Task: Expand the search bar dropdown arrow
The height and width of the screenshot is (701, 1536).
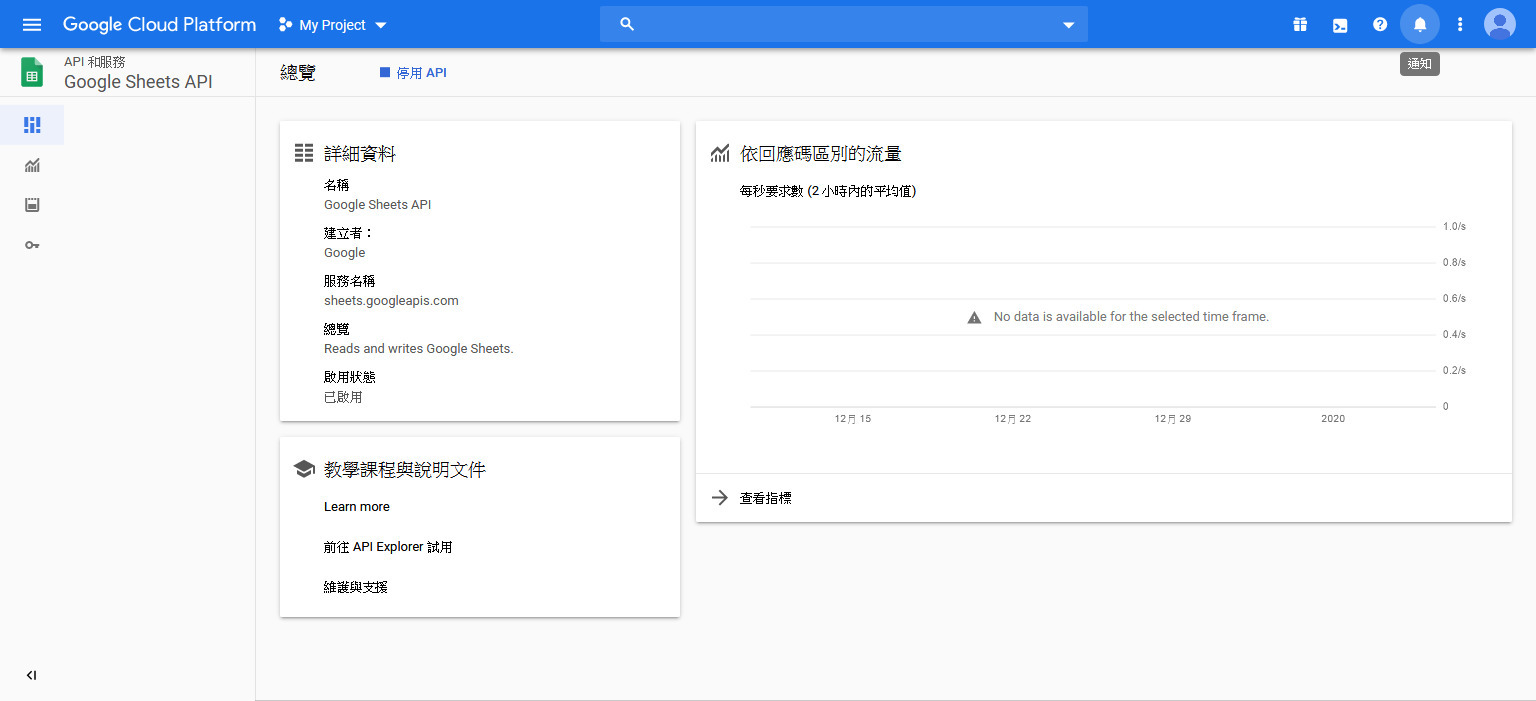Action: click(x=1068, y=25)
